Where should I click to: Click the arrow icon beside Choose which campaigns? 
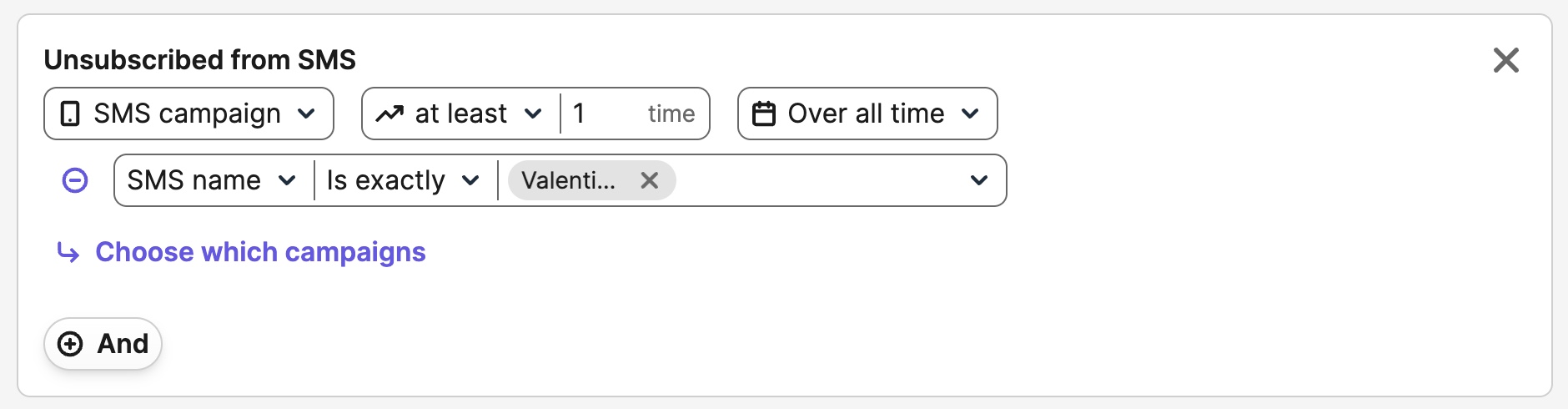(x=68, y=252)
